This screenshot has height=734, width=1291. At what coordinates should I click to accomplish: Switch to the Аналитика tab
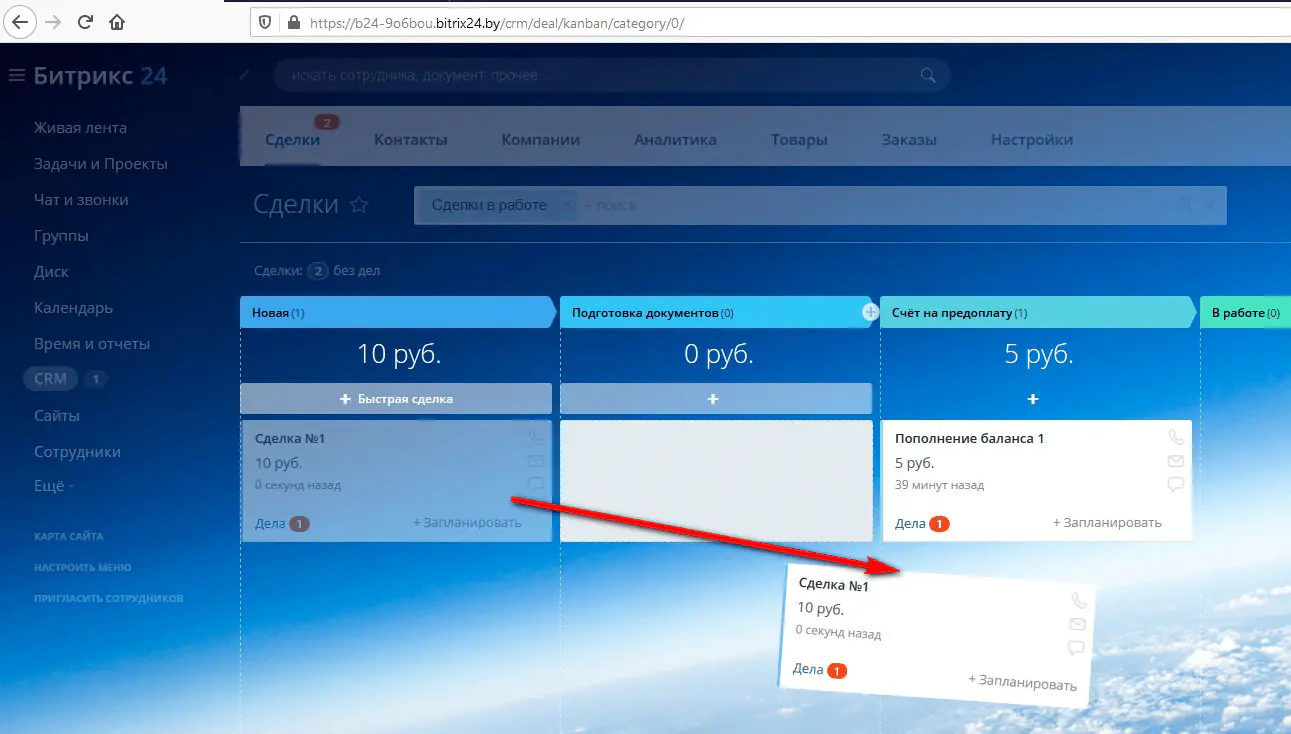(675, 140)
